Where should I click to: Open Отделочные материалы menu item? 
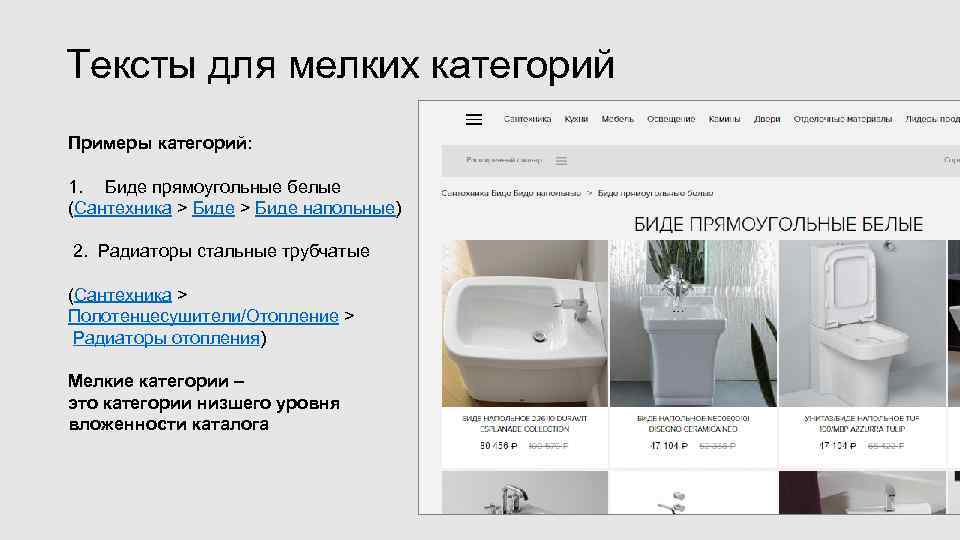click(842, 119)
